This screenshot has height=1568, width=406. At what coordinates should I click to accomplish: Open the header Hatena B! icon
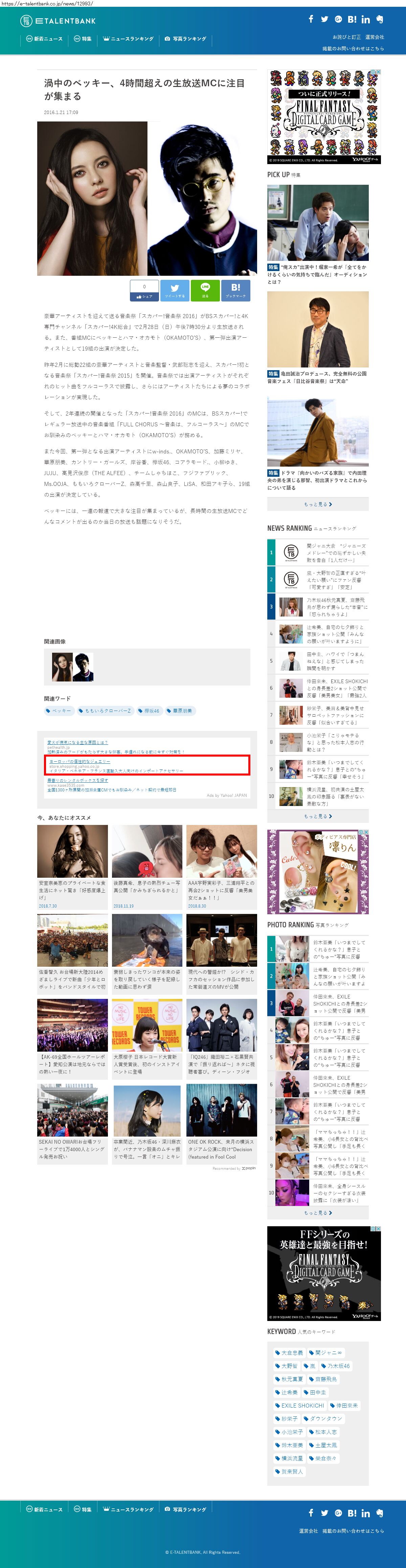[x=352, y=19]
